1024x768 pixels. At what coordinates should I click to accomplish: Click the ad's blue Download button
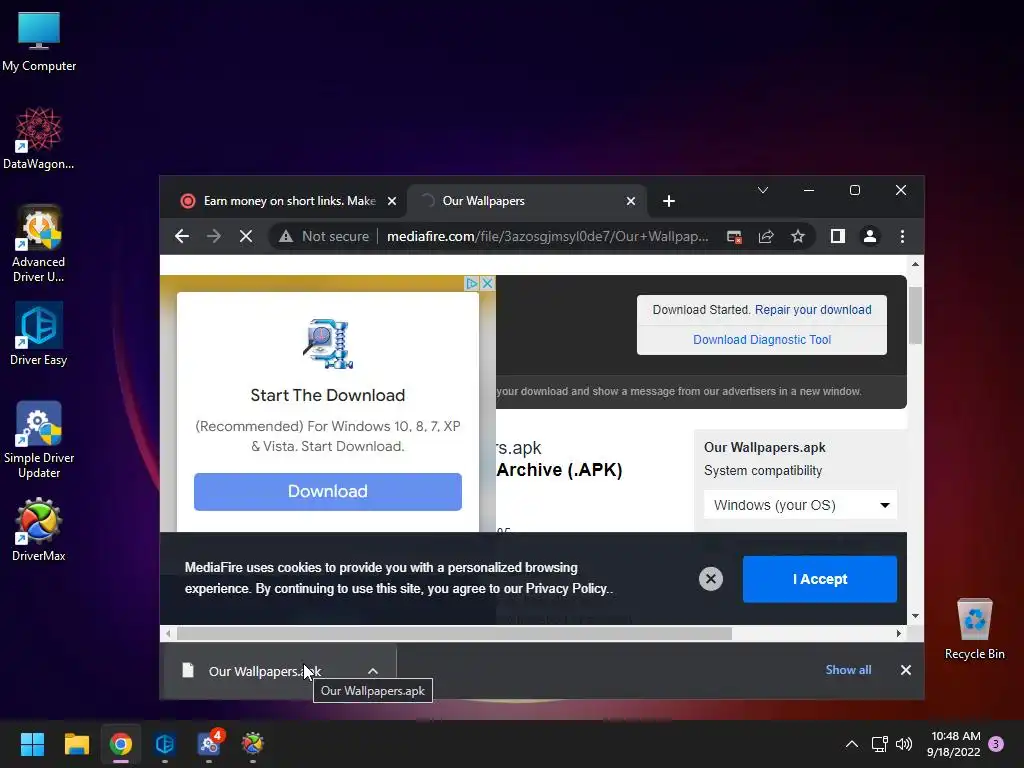328,492
